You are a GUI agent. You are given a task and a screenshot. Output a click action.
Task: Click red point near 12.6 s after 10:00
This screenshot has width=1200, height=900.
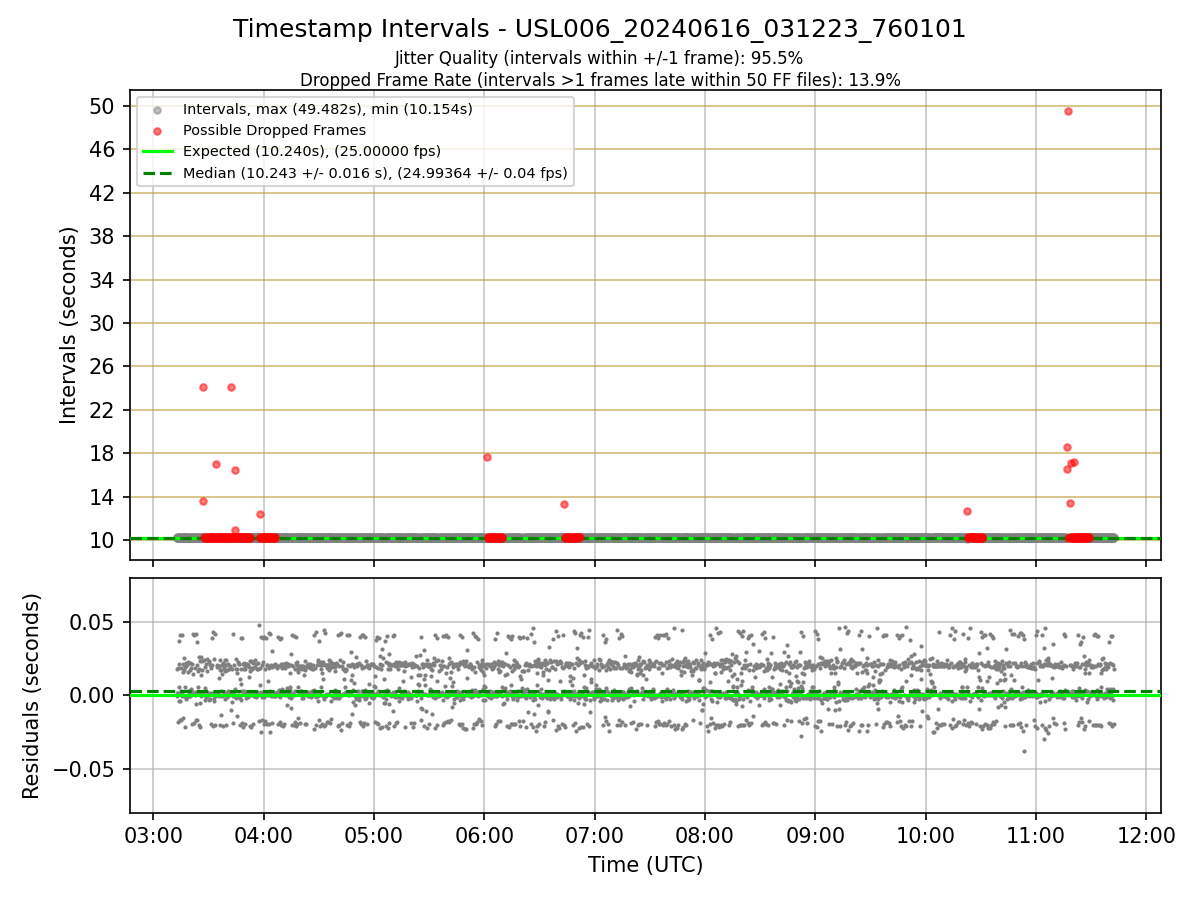(x=967, y=511)
